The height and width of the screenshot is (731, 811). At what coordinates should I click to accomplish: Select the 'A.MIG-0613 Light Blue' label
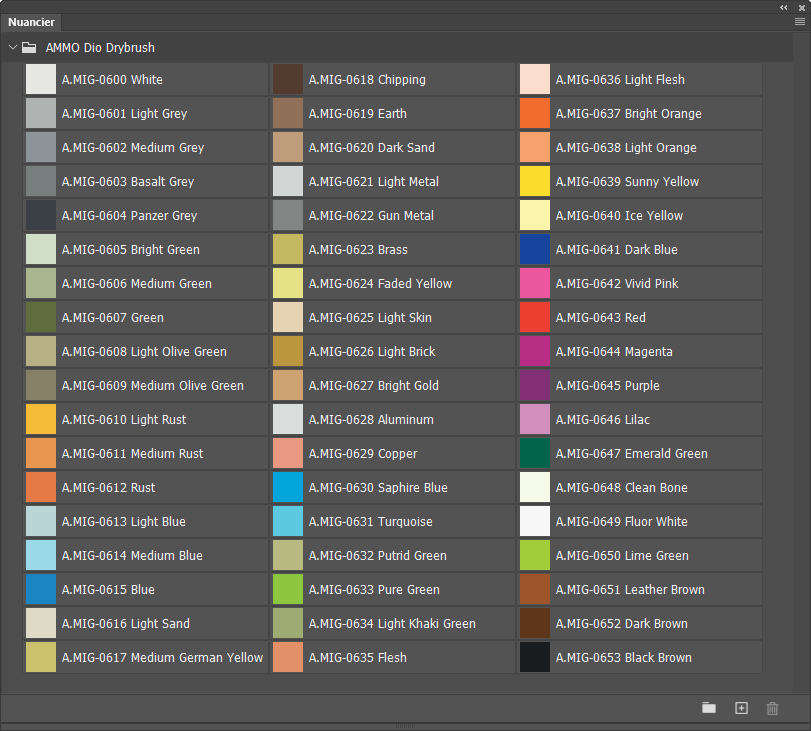(x=124, y=521)
